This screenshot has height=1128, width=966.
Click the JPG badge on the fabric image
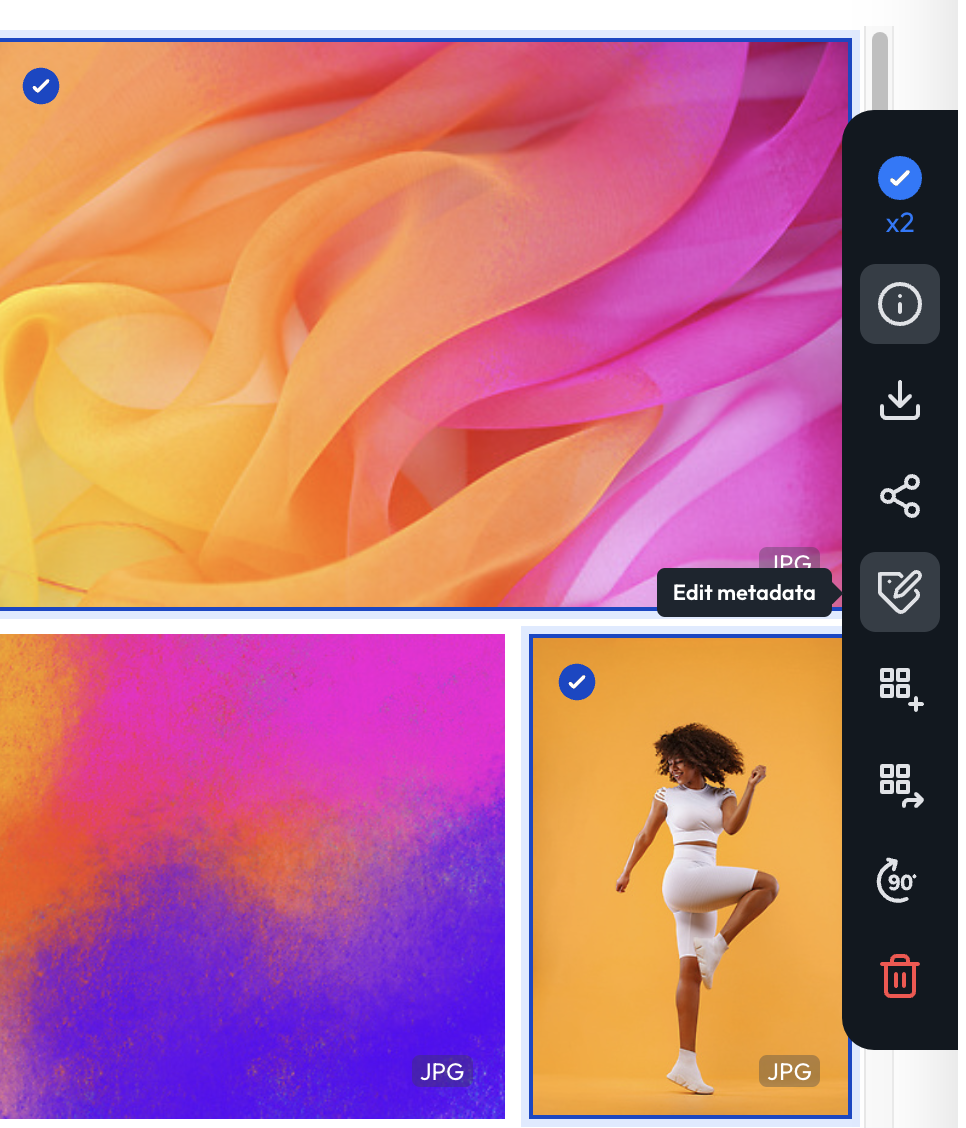pos(789,564)
